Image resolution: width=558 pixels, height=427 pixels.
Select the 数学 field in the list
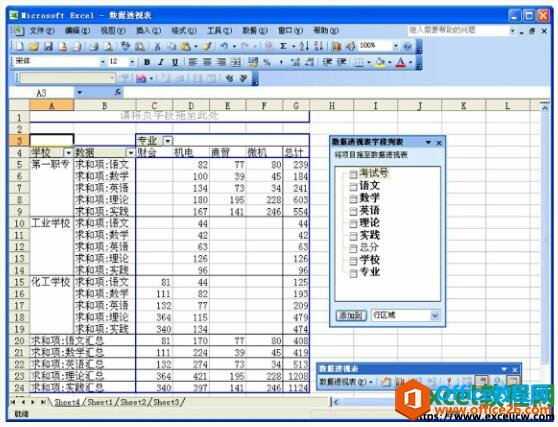(369, 197)
